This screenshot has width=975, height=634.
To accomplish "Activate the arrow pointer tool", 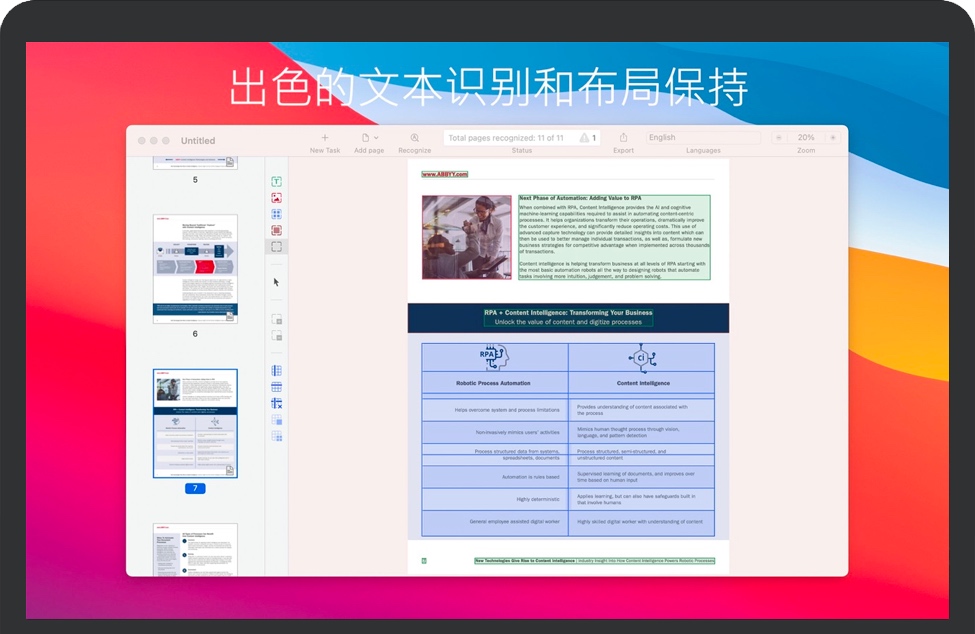I will coord(277,282).
